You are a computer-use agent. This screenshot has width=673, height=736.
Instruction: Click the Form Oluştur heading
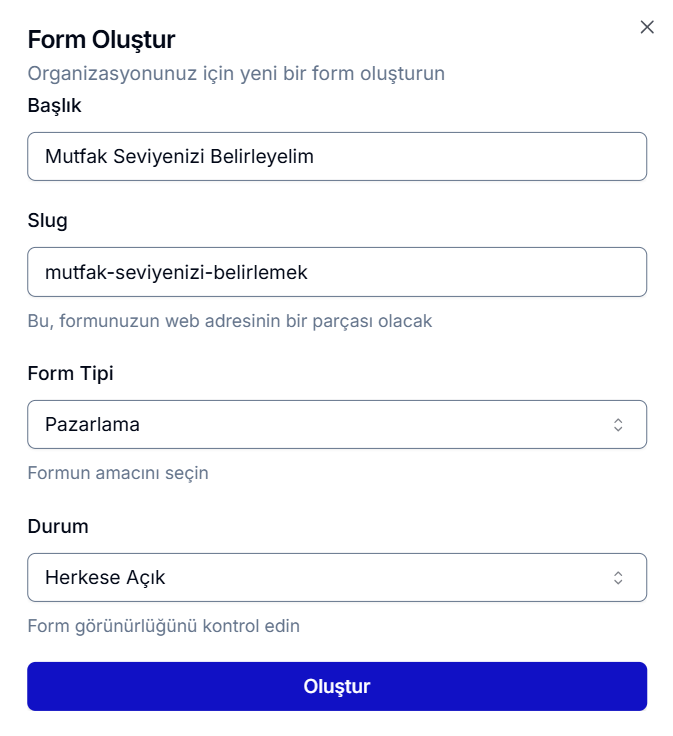(101, 40)
